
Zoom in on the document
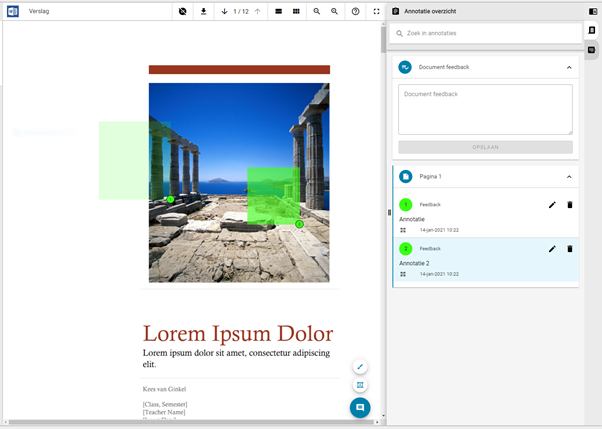334,12
